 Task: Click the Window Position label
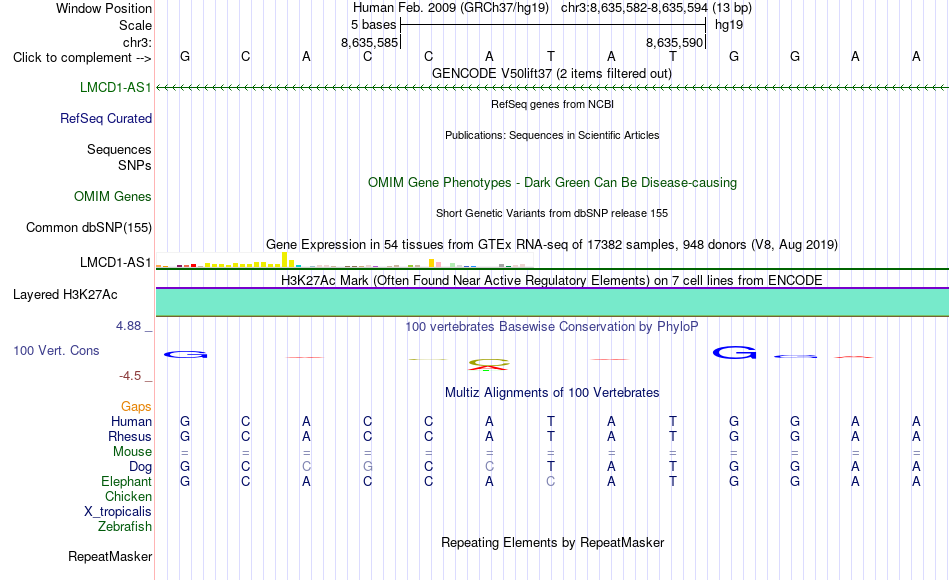click(104, 8)
